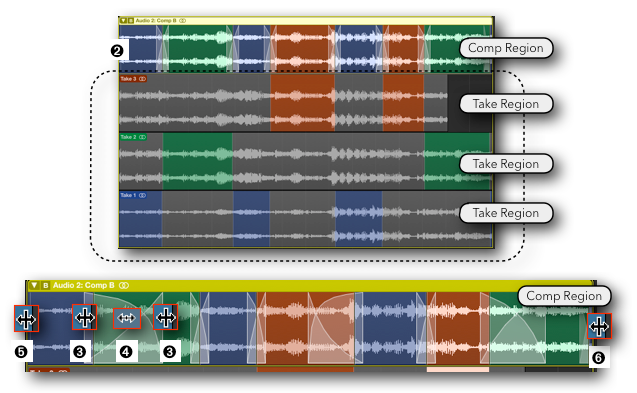Viewport: 637px width, 393px height.
Task: Select second orange selection in Take 3 lane
Action: pyautogui.click(x=403, y=102)
